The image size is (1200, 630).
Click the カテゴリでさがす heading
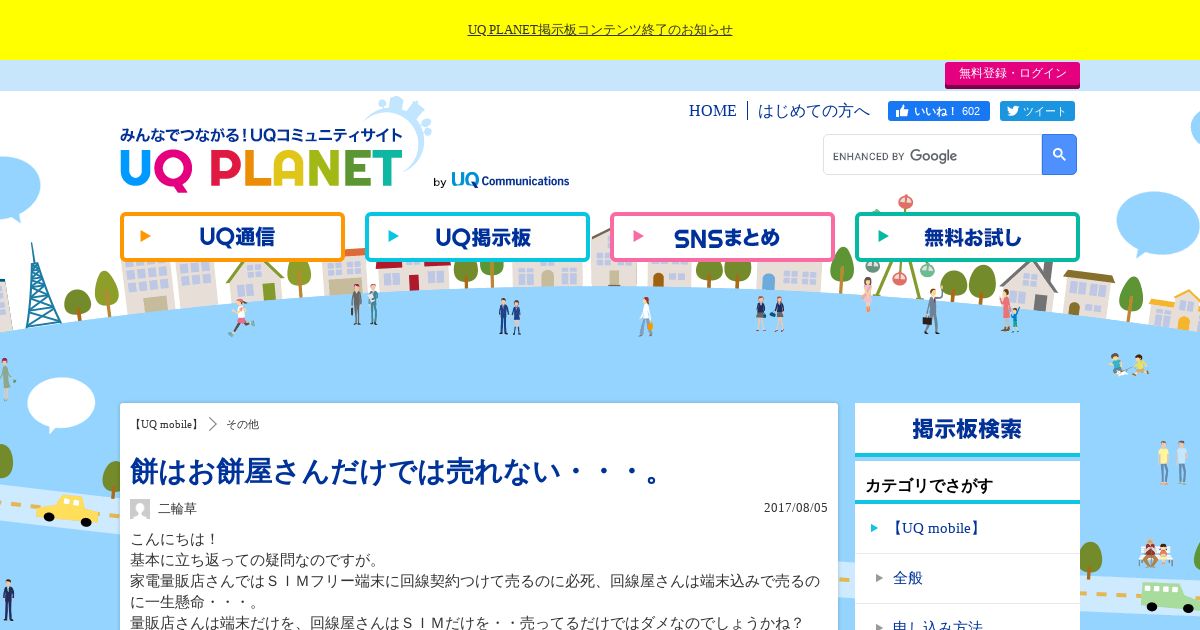929,486
